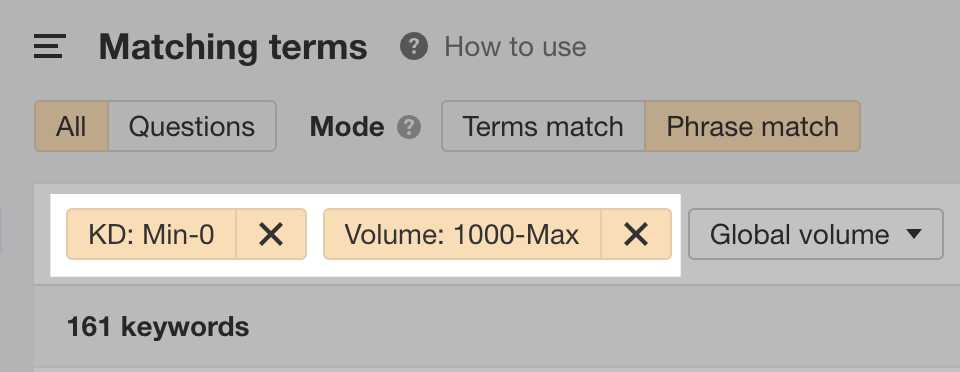Open the Global volume filter dropdown

(816, 234)
